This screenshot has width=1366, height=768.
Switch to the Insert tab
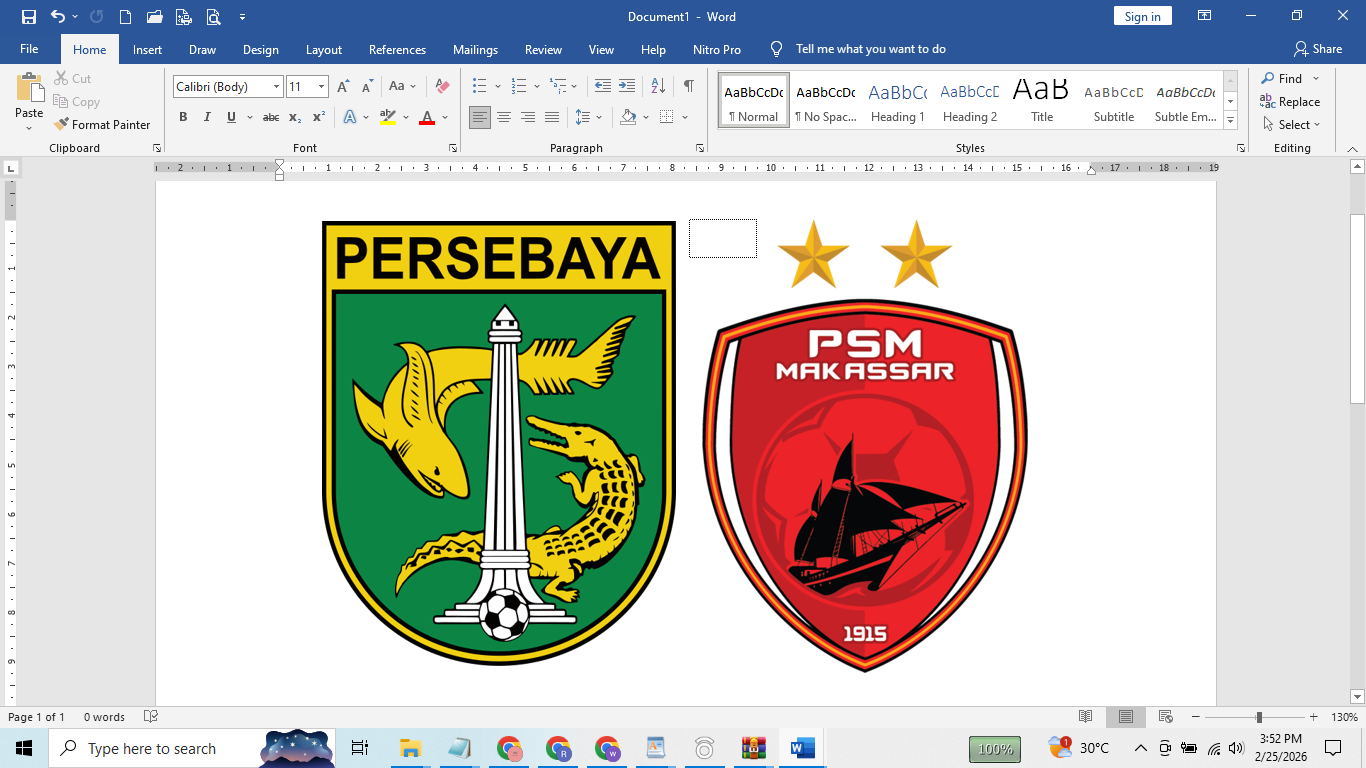point(147,48)
